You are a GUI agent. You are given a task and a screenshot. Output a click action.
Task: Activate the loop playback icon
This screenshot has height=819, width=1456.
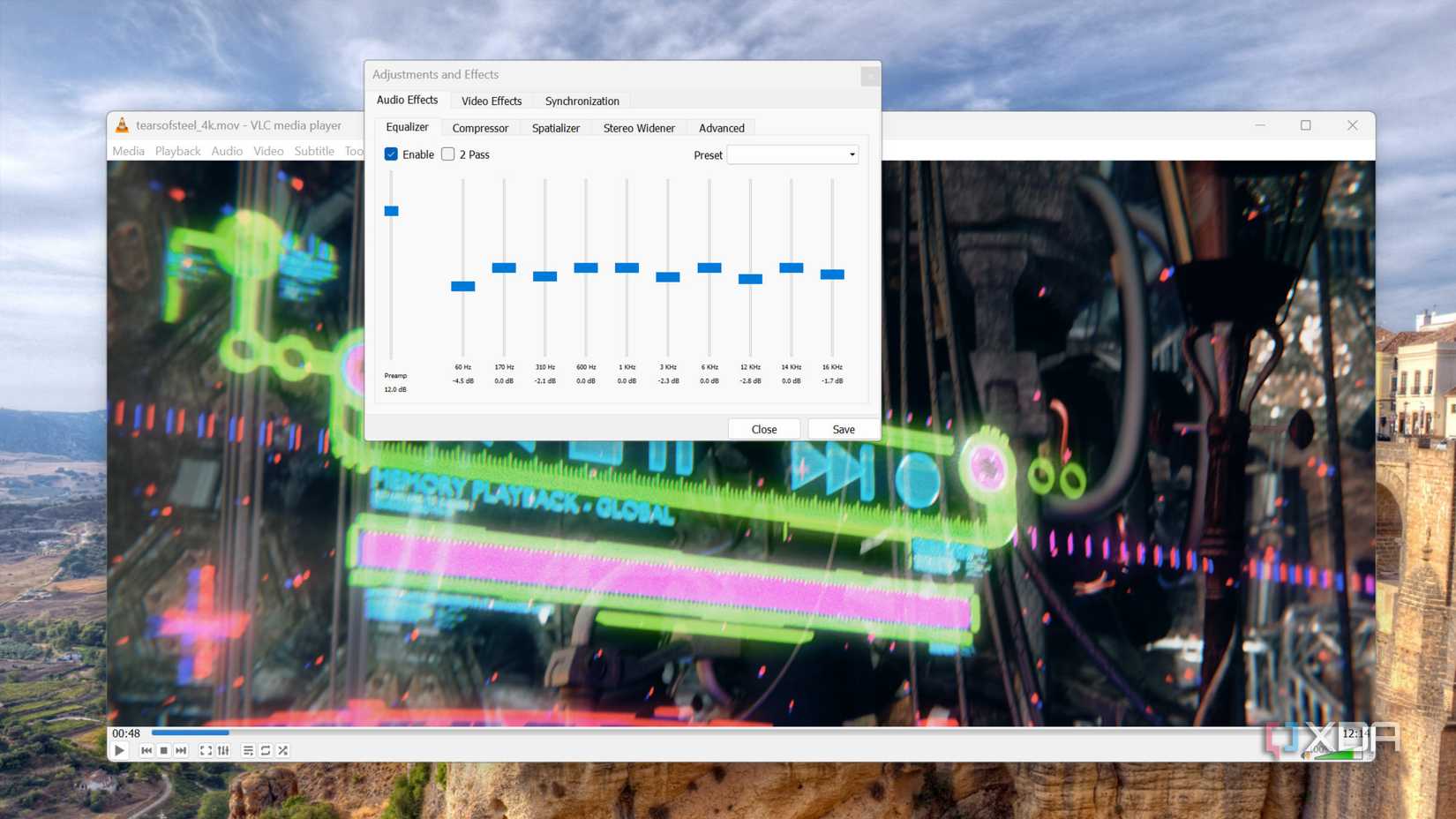click(x=266, y=750)
